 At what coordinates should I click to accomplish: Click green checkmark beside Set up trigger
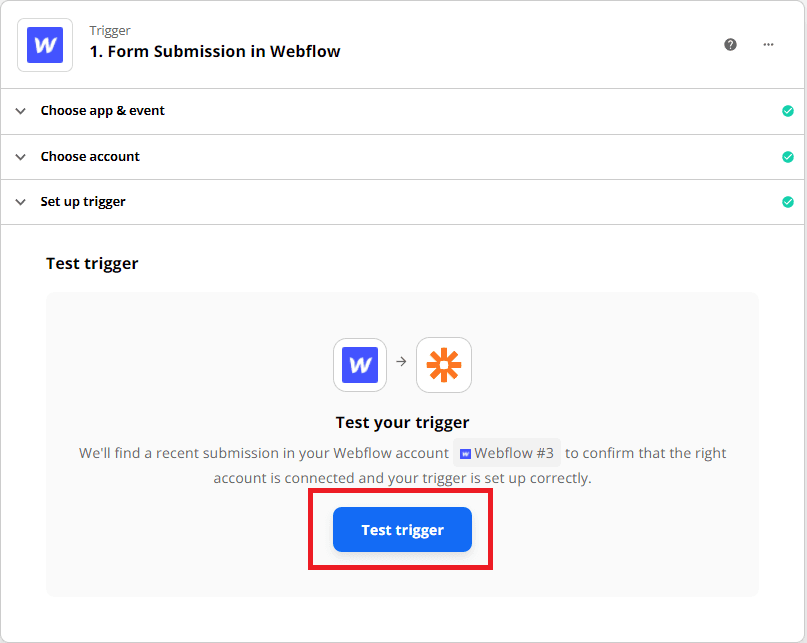click(x=788, y=202)
